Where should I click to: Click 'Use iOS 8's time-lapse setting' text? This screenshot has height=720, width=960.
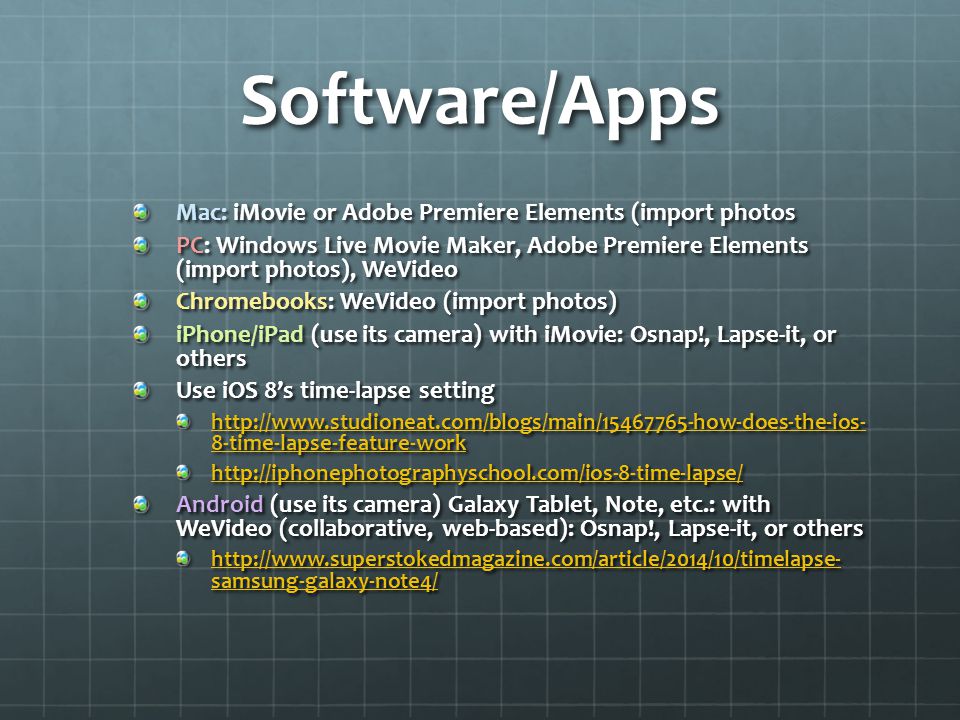click(x=336, y=391)
